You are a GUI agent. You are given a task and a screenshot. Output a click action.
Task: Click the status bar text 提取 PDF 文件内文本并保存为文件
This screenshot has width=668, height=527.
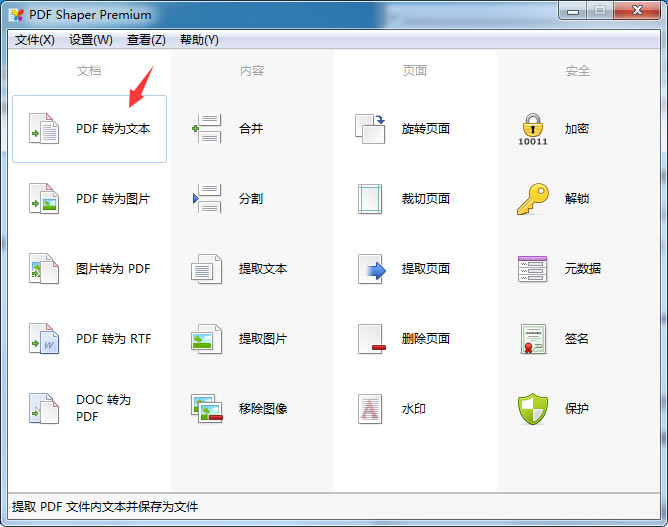coord(105,507)
